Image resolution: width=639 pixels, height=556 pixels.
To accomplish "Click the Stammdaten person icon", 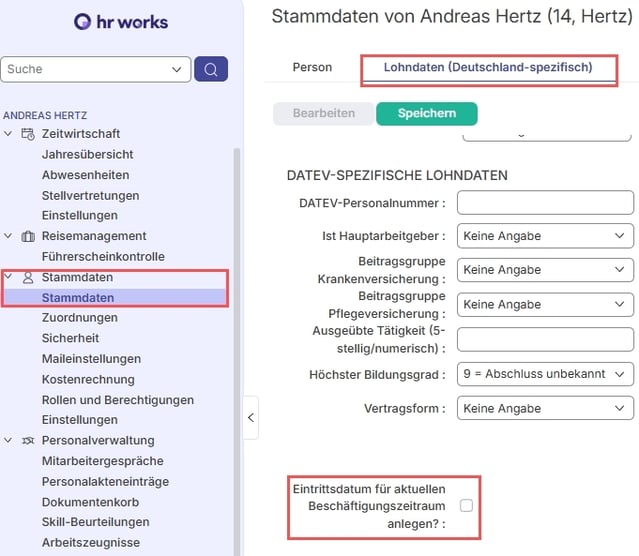I will [x=28, y=277].
